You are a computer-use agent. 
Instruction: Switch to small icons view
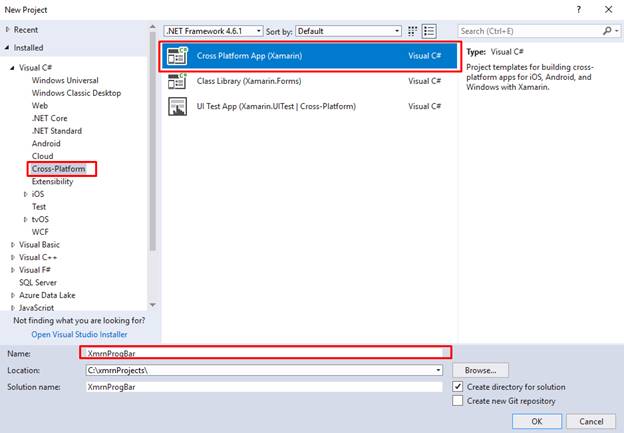coord(412,31)
